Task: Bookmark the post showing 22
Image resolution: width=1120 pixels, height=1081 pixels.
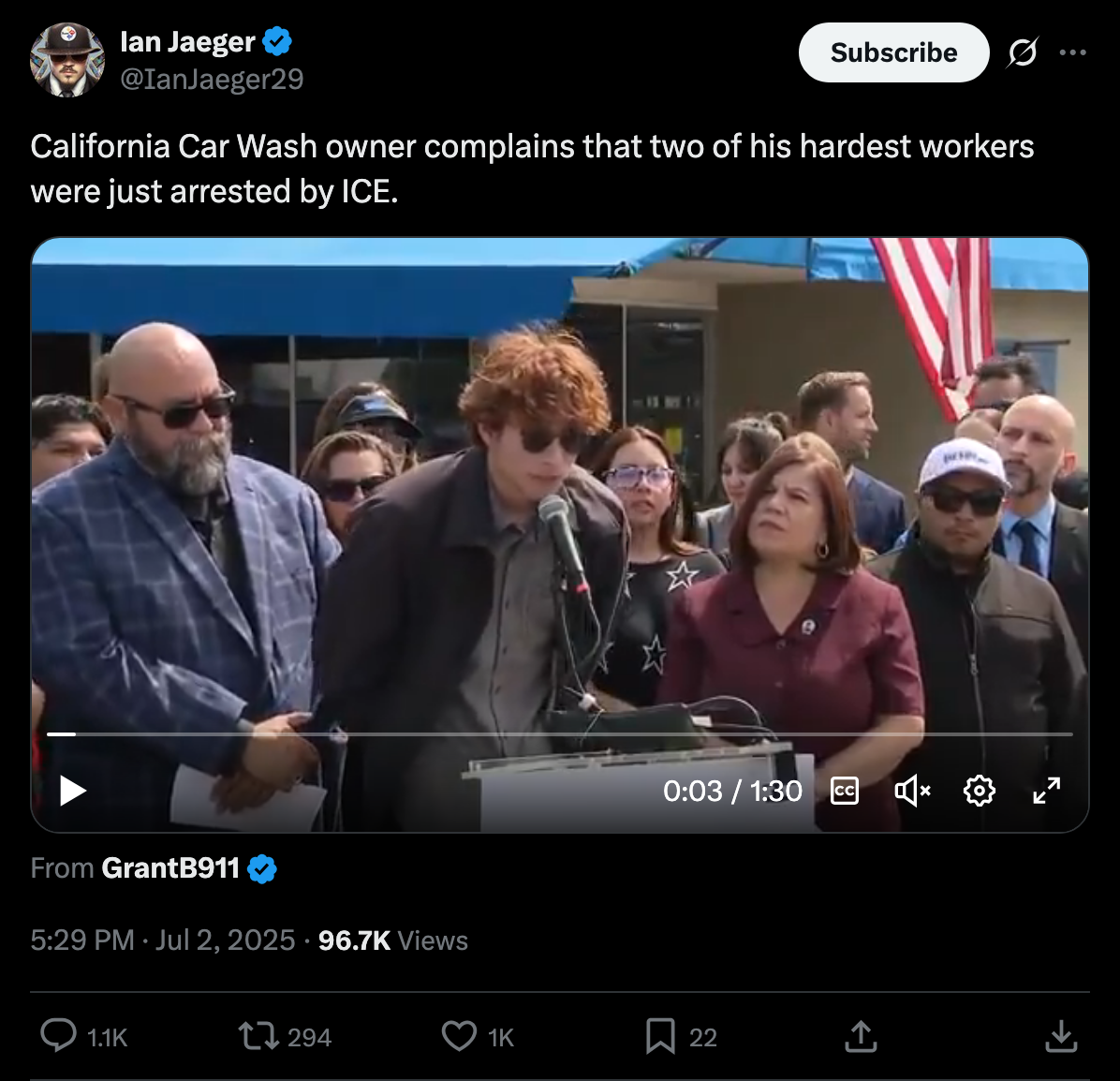Action: pyautogui.click(x=681, y=1036)
